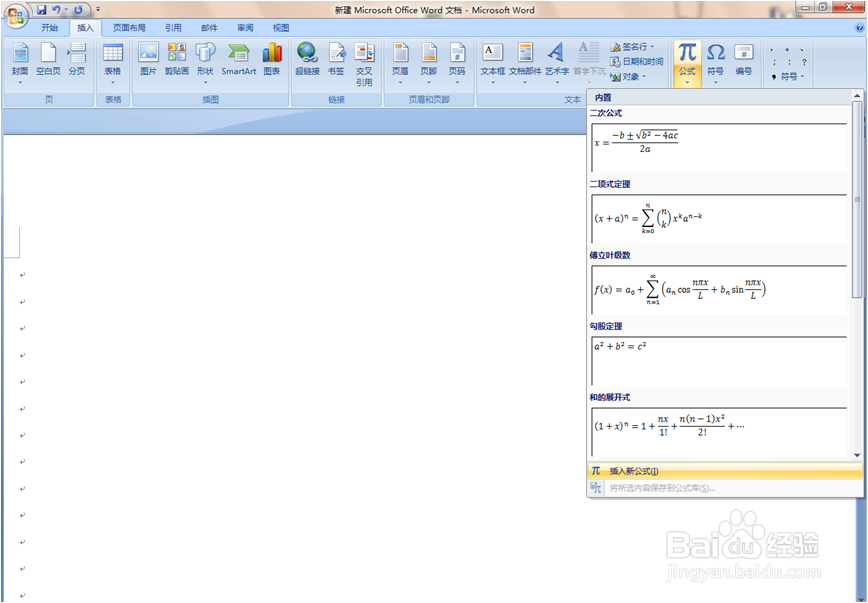Undo the last action
Image resolution: width=868 pixels, height=603 pixels.
(x=56, y=9)
